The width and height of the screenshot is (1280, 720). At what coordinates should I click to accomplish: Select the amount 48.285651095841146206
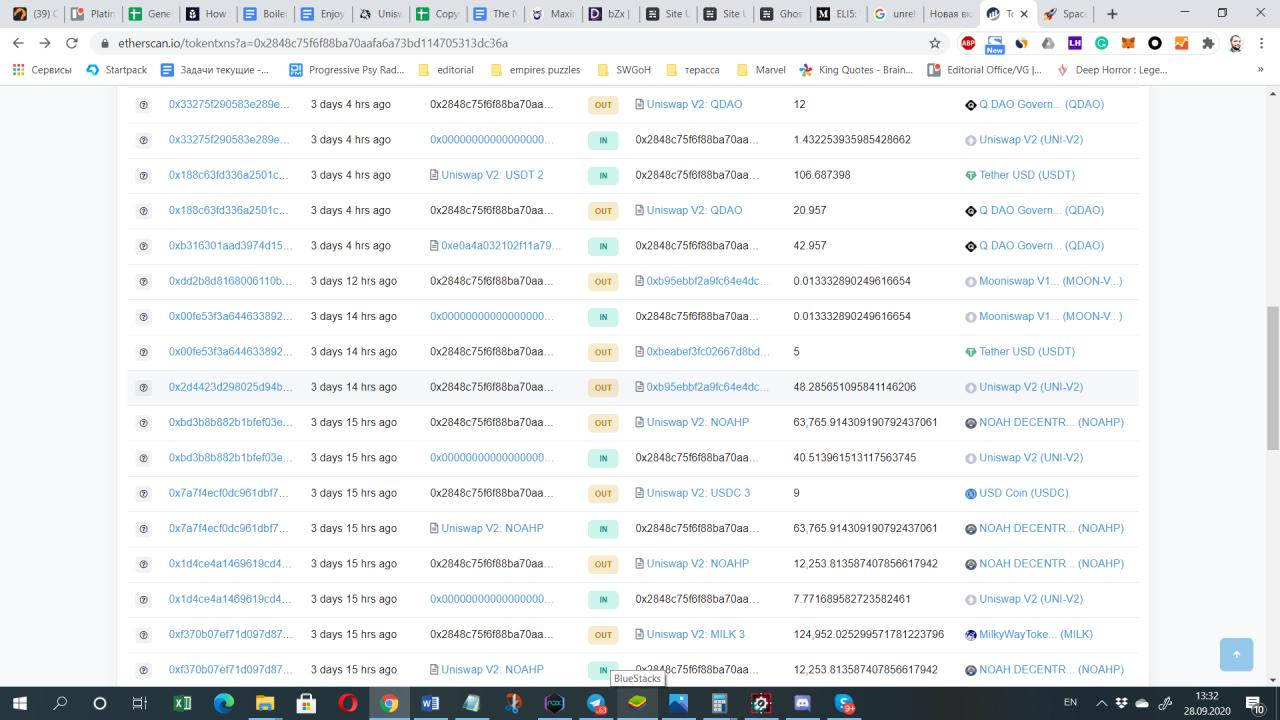coord(855,387)
